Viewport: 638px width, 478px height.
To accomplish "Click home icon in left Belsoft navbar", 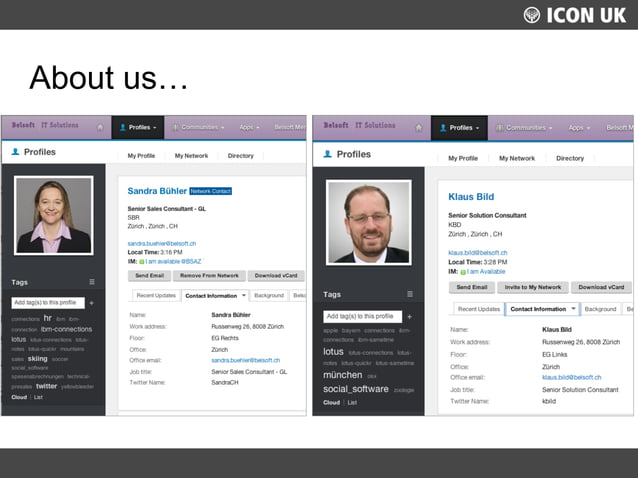I will tap(100, 127).
